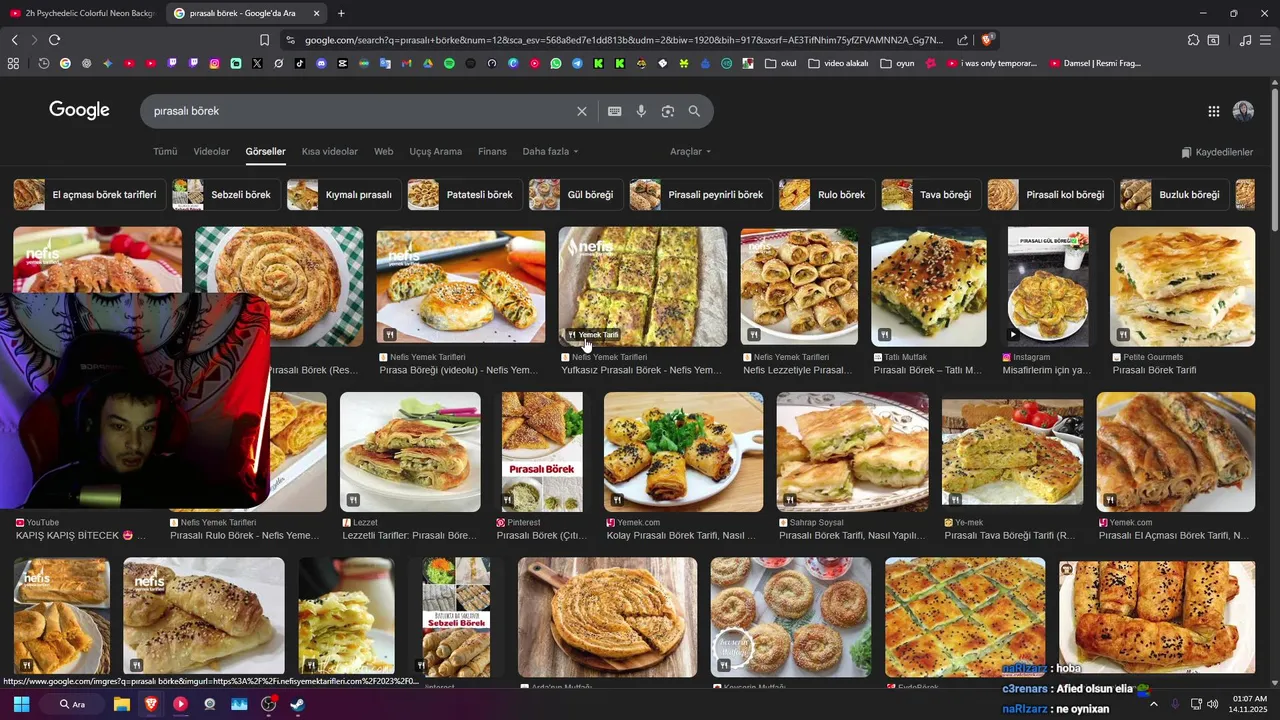Open a new browser tab

(341, 13)
